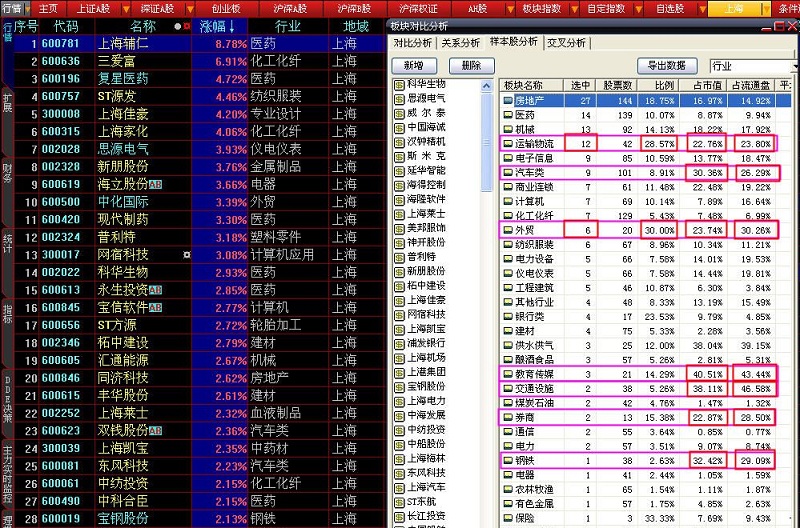Click the 汽车类 sector row icon
The width and height of the screenshot is (800, 528).
(508, 173)
